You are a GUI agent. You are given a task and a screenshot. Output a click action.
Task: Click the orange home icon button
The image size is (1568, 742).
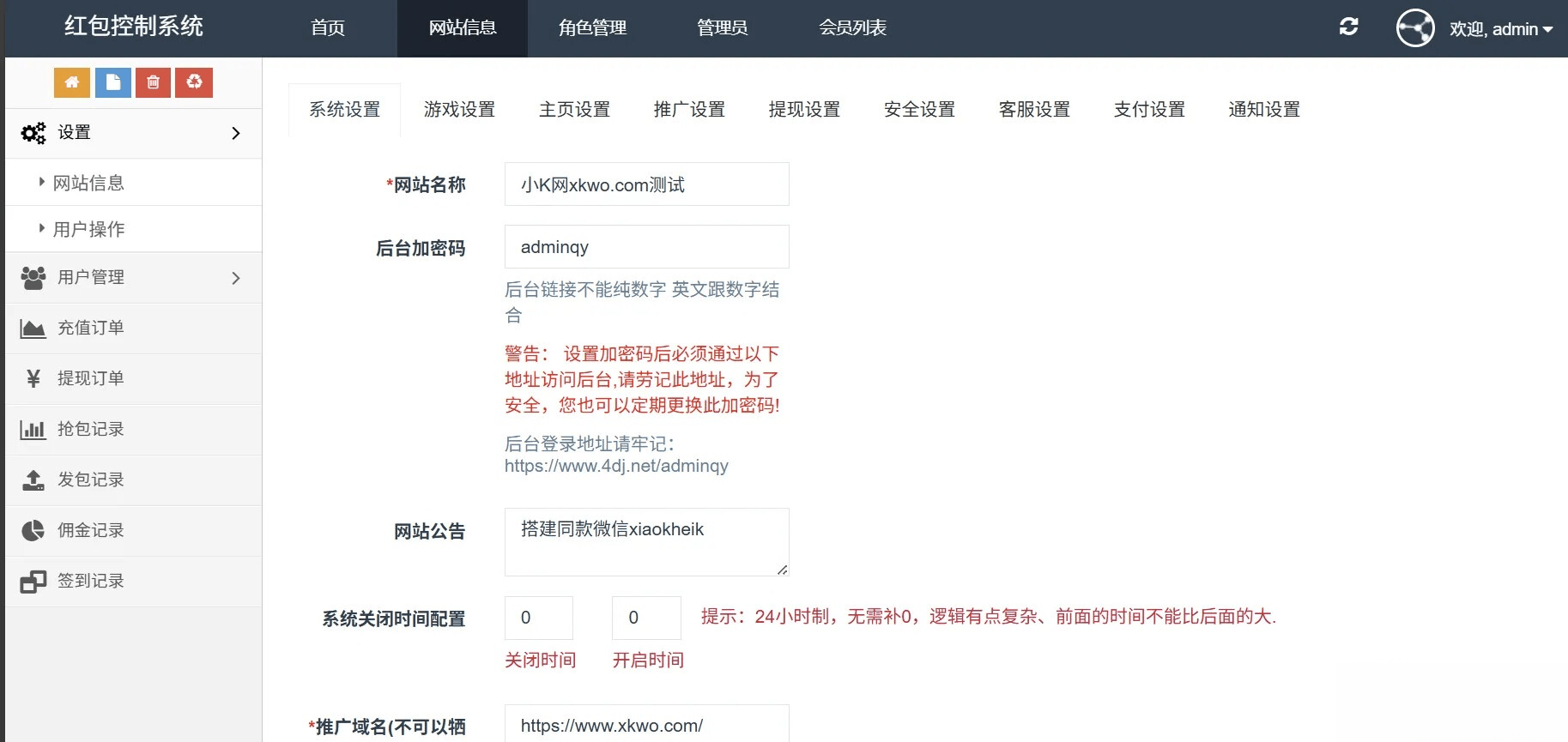[72, 82]
